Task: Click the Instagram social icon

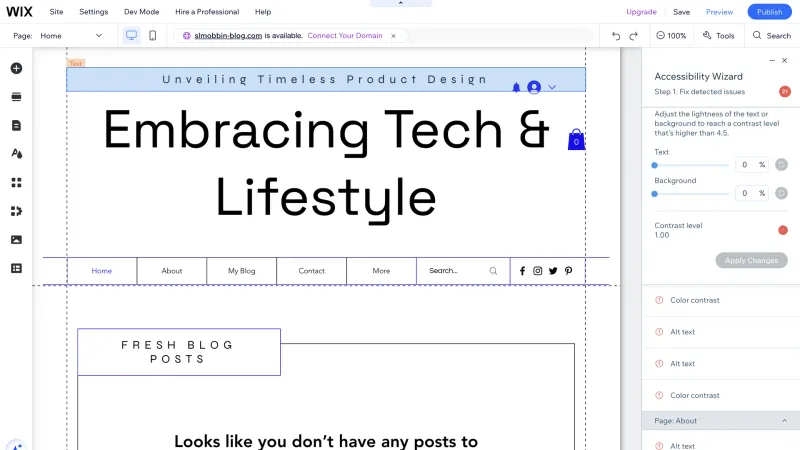Action: click(538, 271)
